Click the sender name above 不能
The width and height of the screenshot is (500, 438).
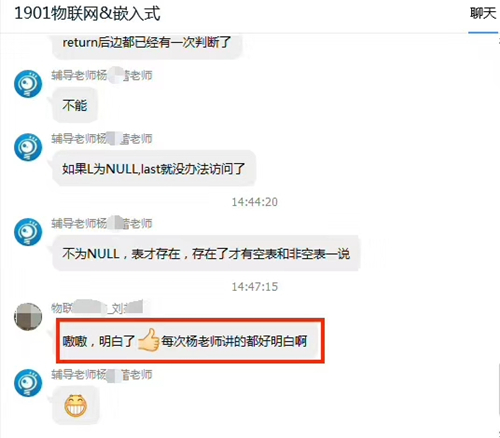[x=102, y=76]
